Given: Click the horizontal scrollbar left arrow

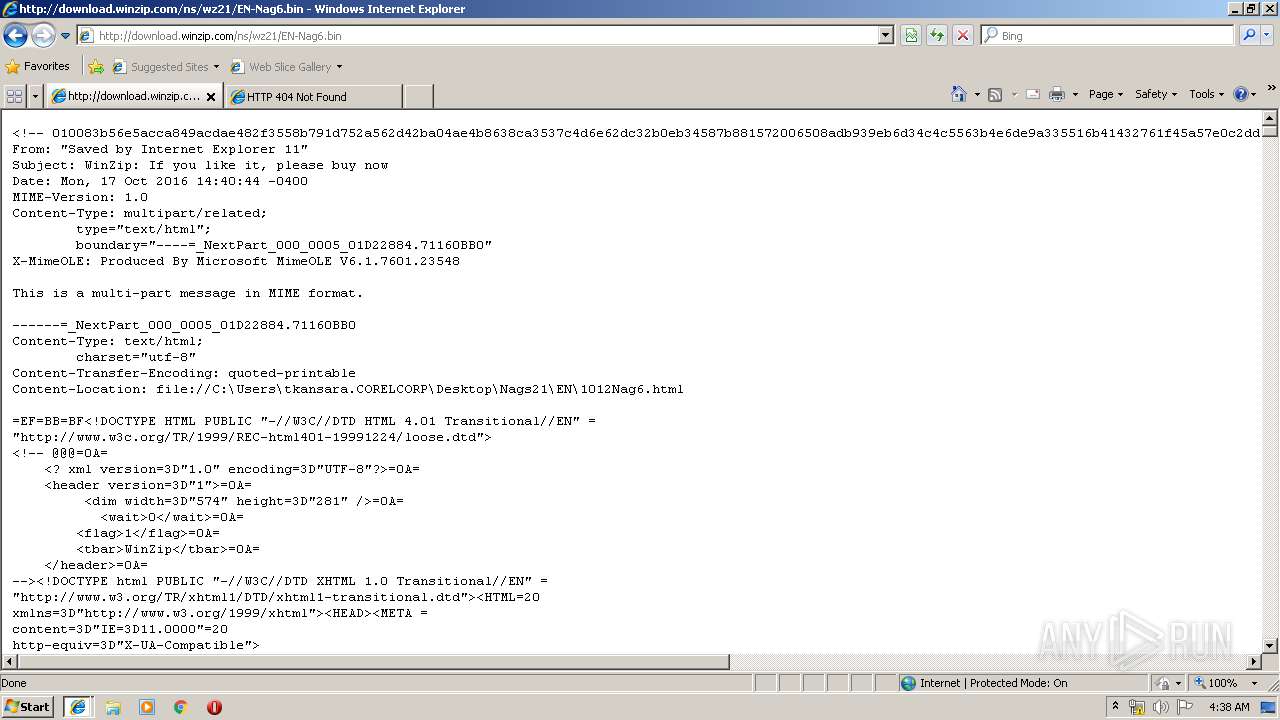Looking at the screenshot, I should pyautogui.click(x=8, y=662).
